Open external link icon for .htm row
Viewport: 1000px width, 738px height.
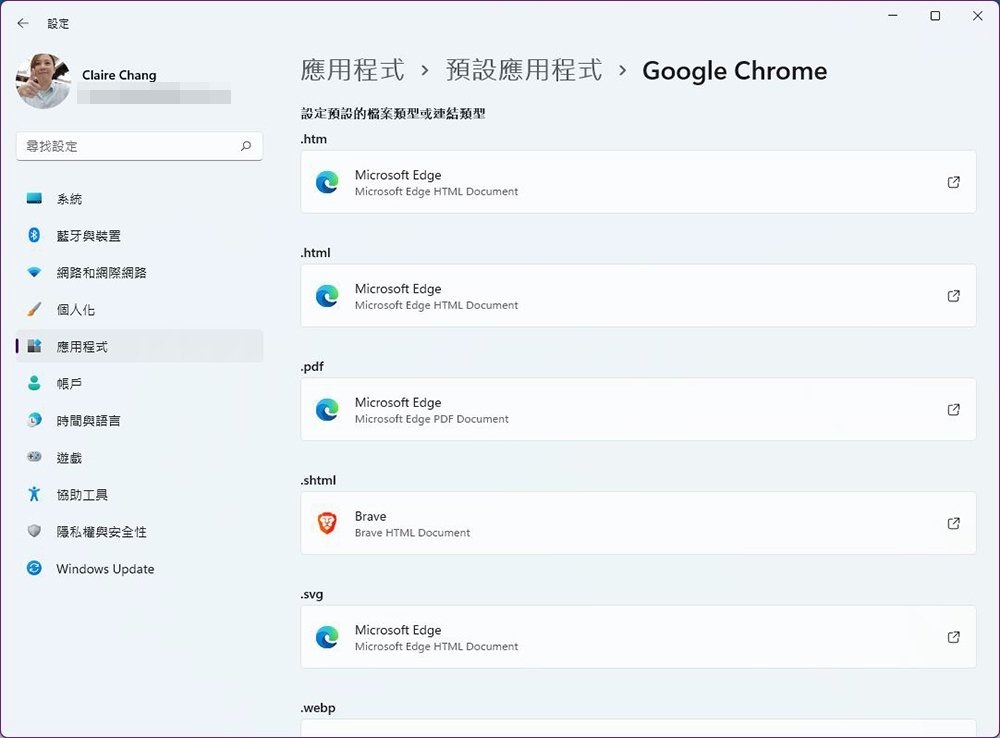coord(953,182)
